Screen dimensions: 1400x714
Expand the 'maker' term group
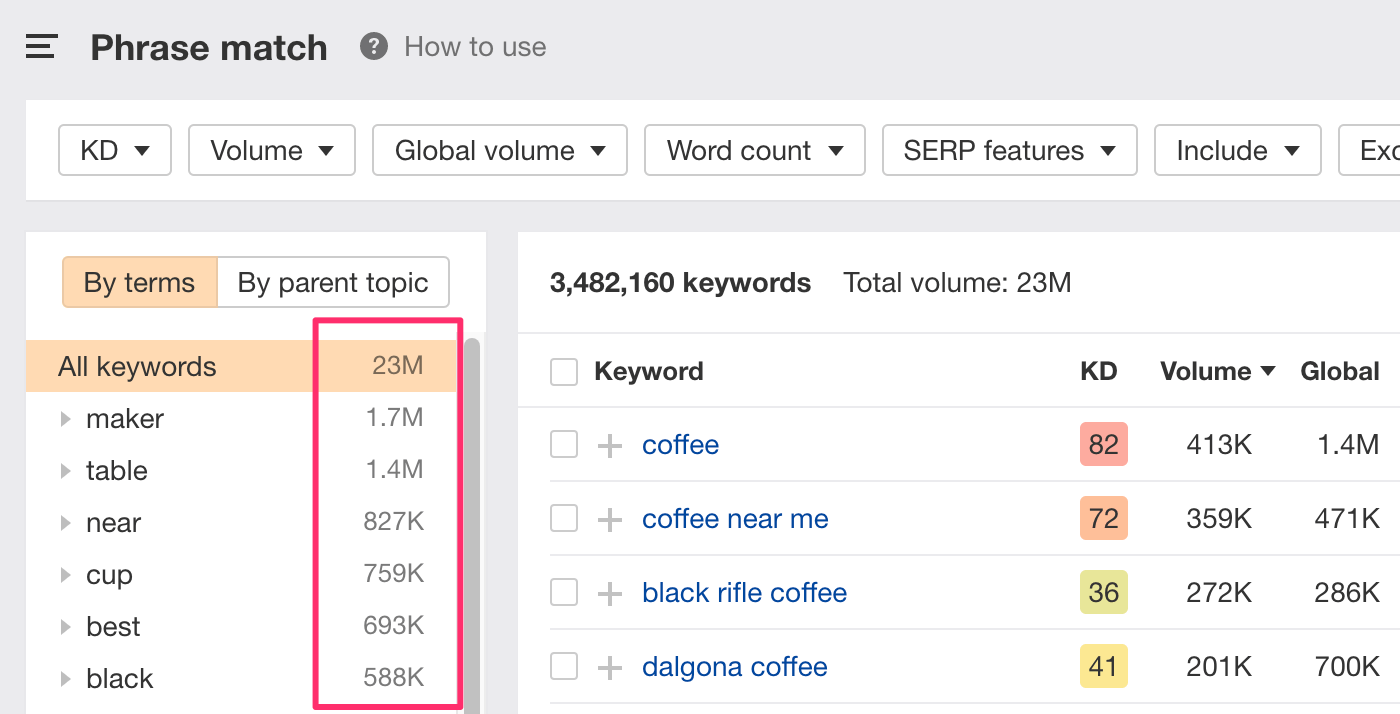[66, 419]
